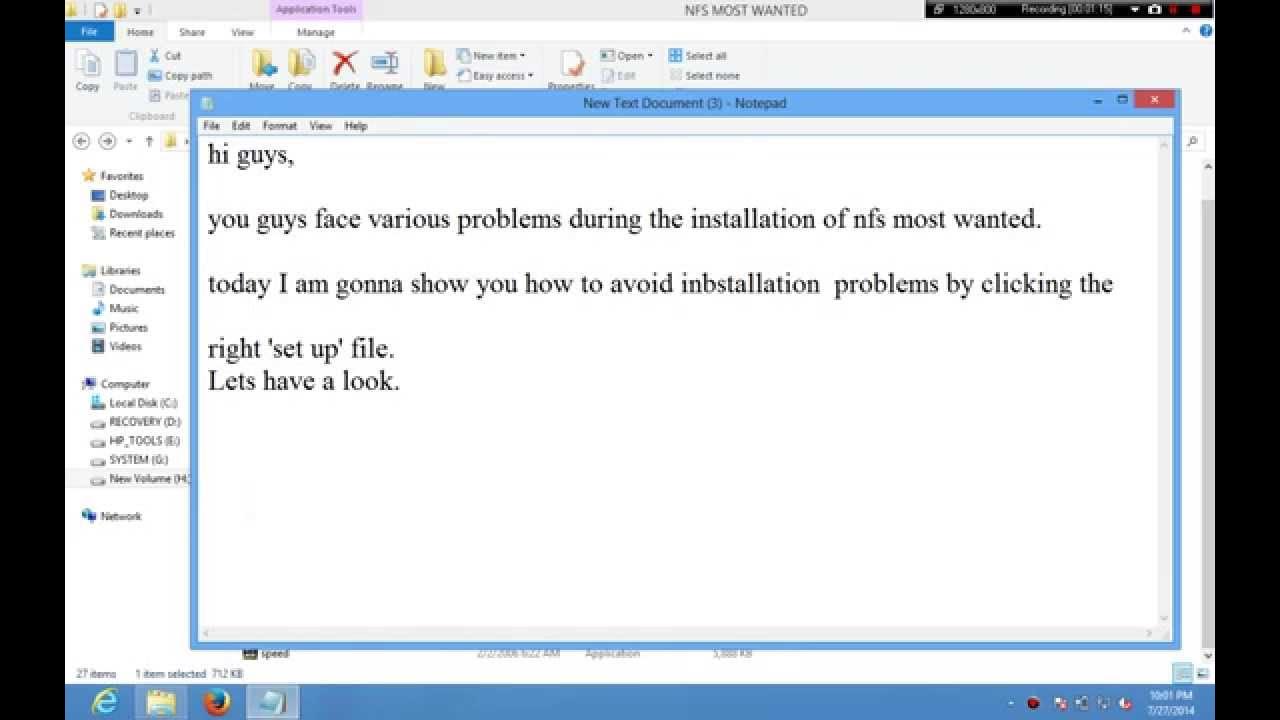Open the Explorer File tab
This screenshot has height=720, width=1280.
click(89, 32)
